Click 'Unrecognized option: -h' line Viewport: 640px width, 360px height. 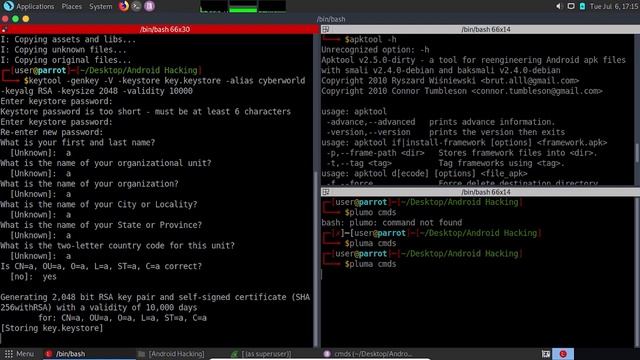[375, 50]
